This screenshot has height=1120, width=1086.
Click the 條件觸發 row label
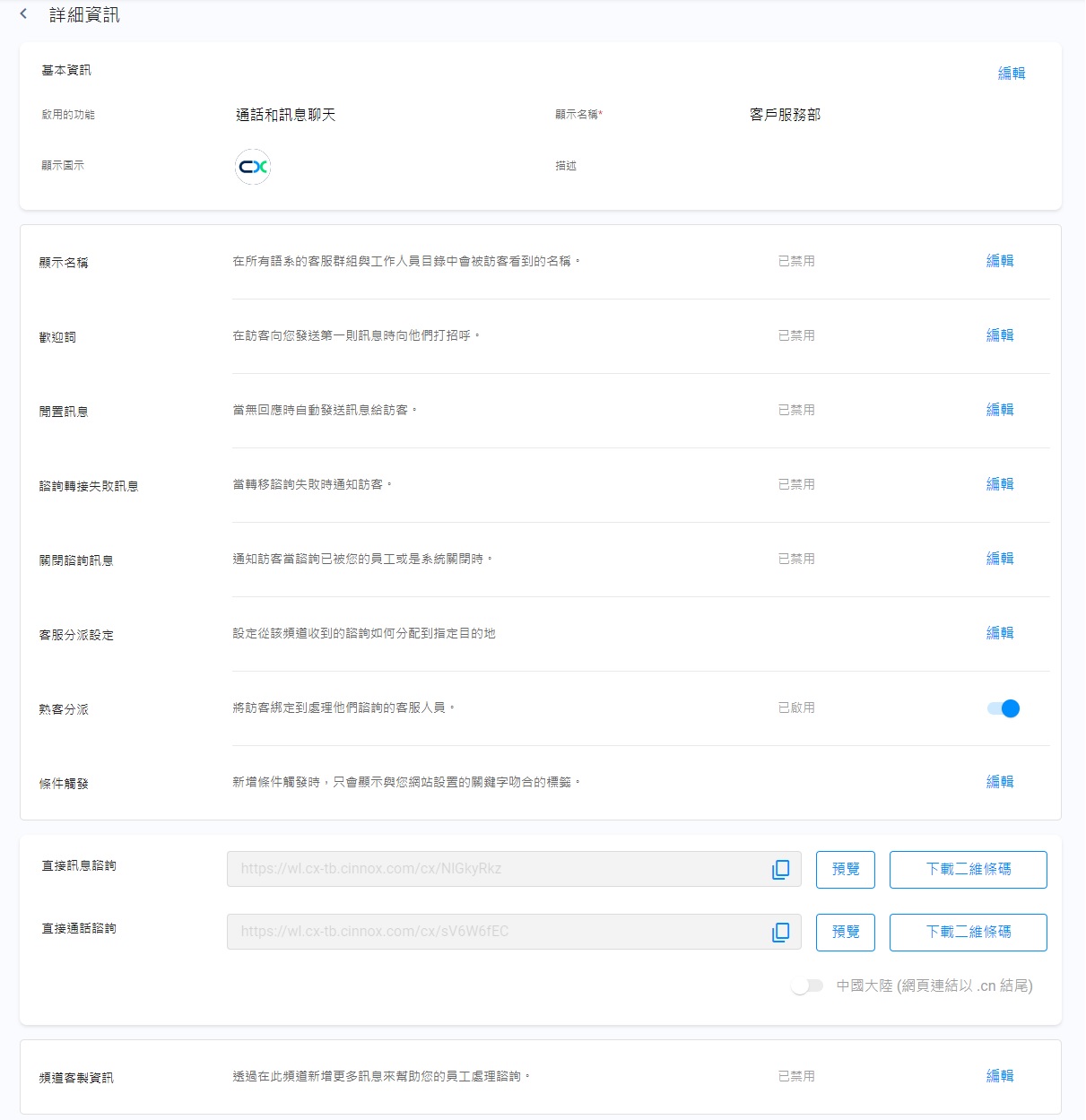64,784
